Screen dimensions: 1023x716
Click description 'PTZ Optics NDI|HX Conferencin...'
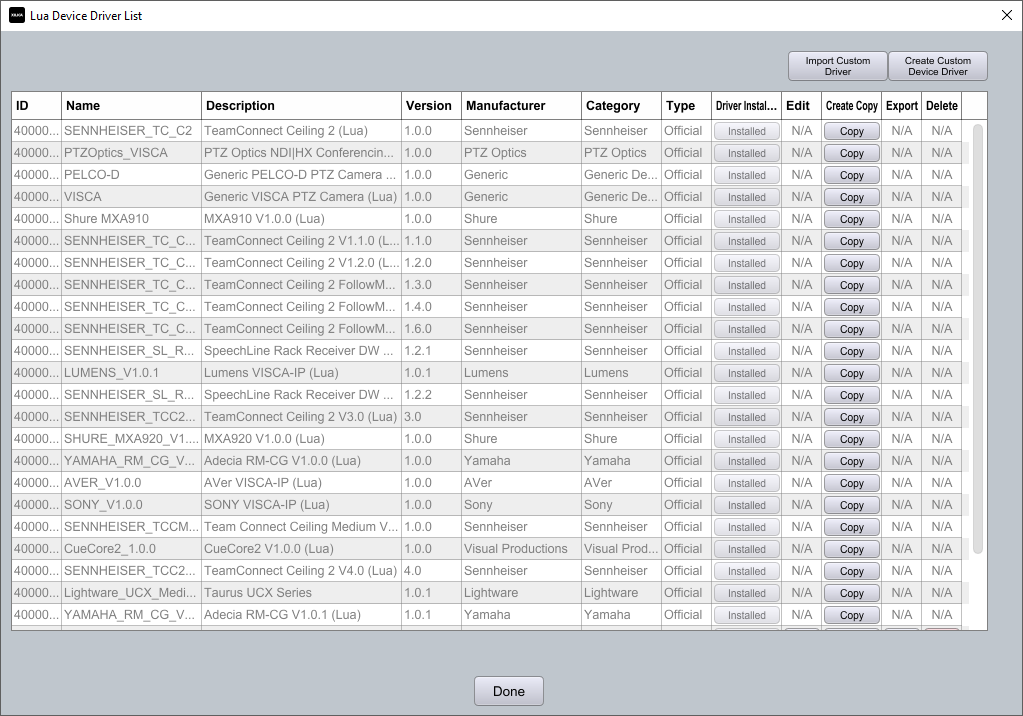[301, 153]
